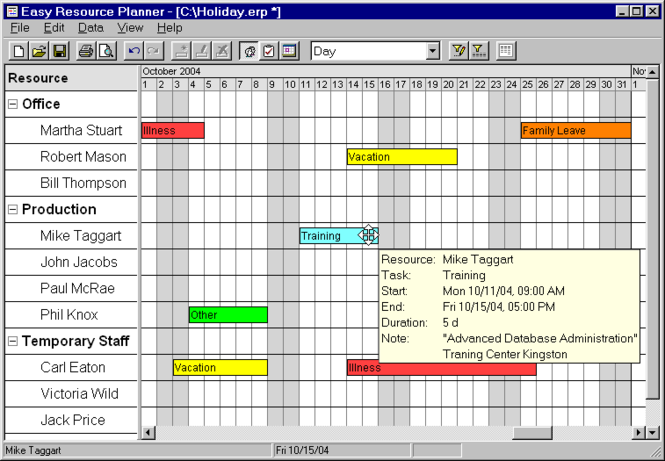
Task: Open print preview with the magnifier icon
Action: click(106, 51)
